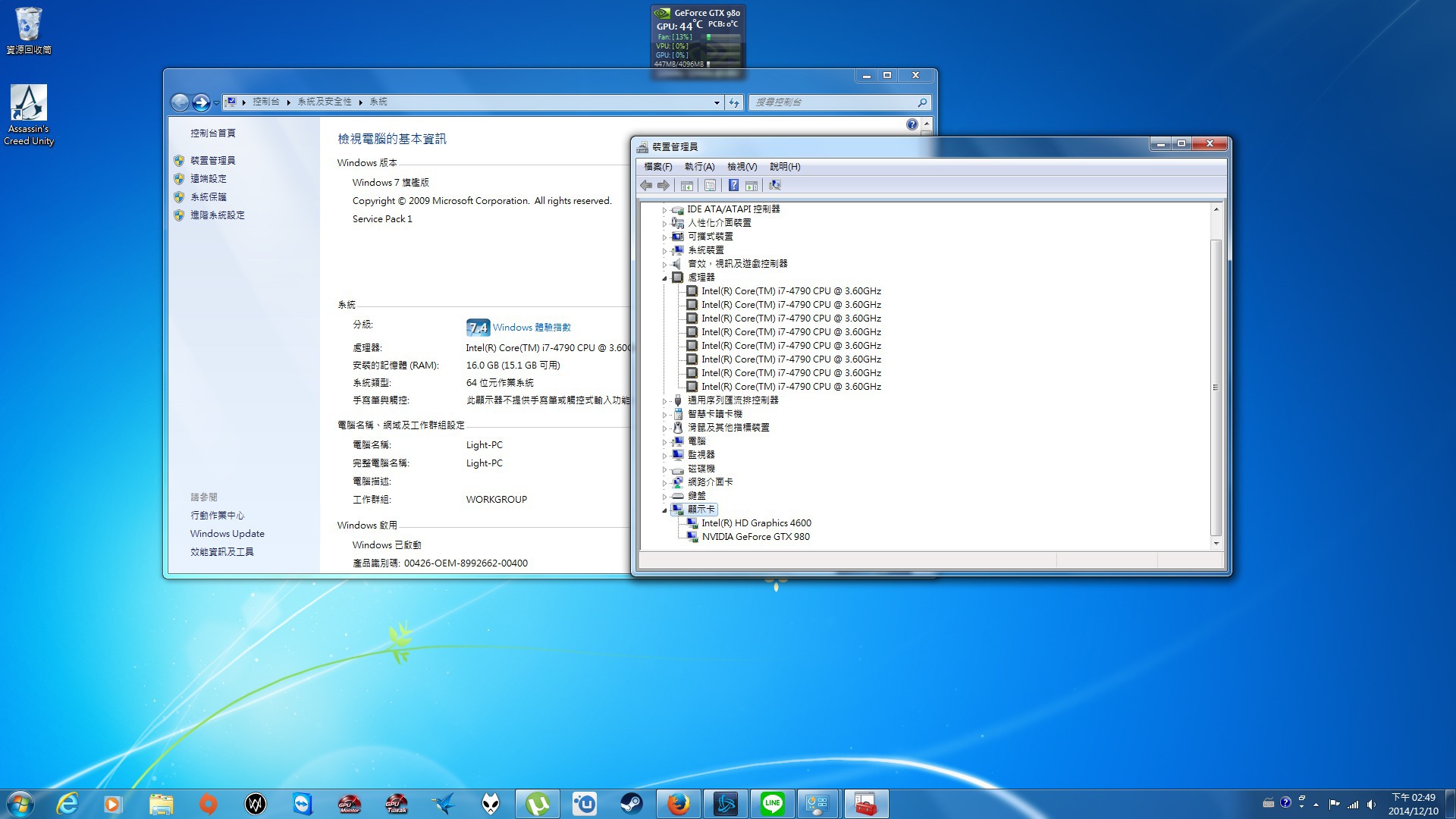This screenshot has height=819, width=1456.
Task: Scan for hardware changes icon
Action: 774,185
